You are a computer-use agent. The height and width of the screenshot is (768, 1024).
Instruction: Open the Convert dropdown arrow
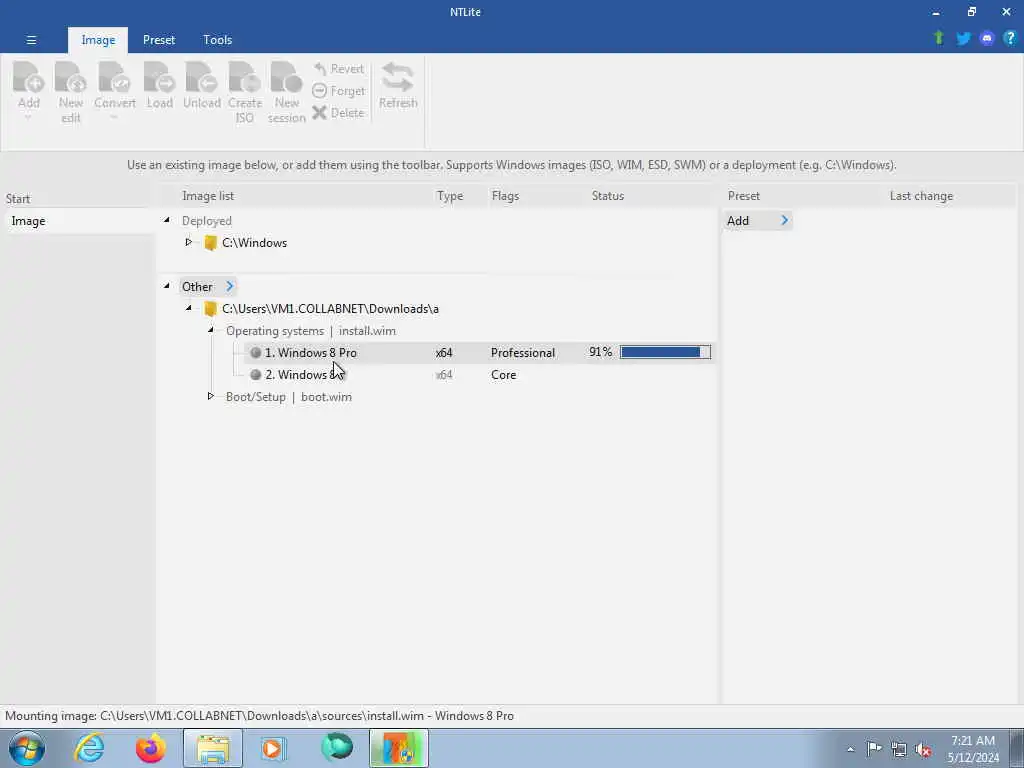[114, 119]
